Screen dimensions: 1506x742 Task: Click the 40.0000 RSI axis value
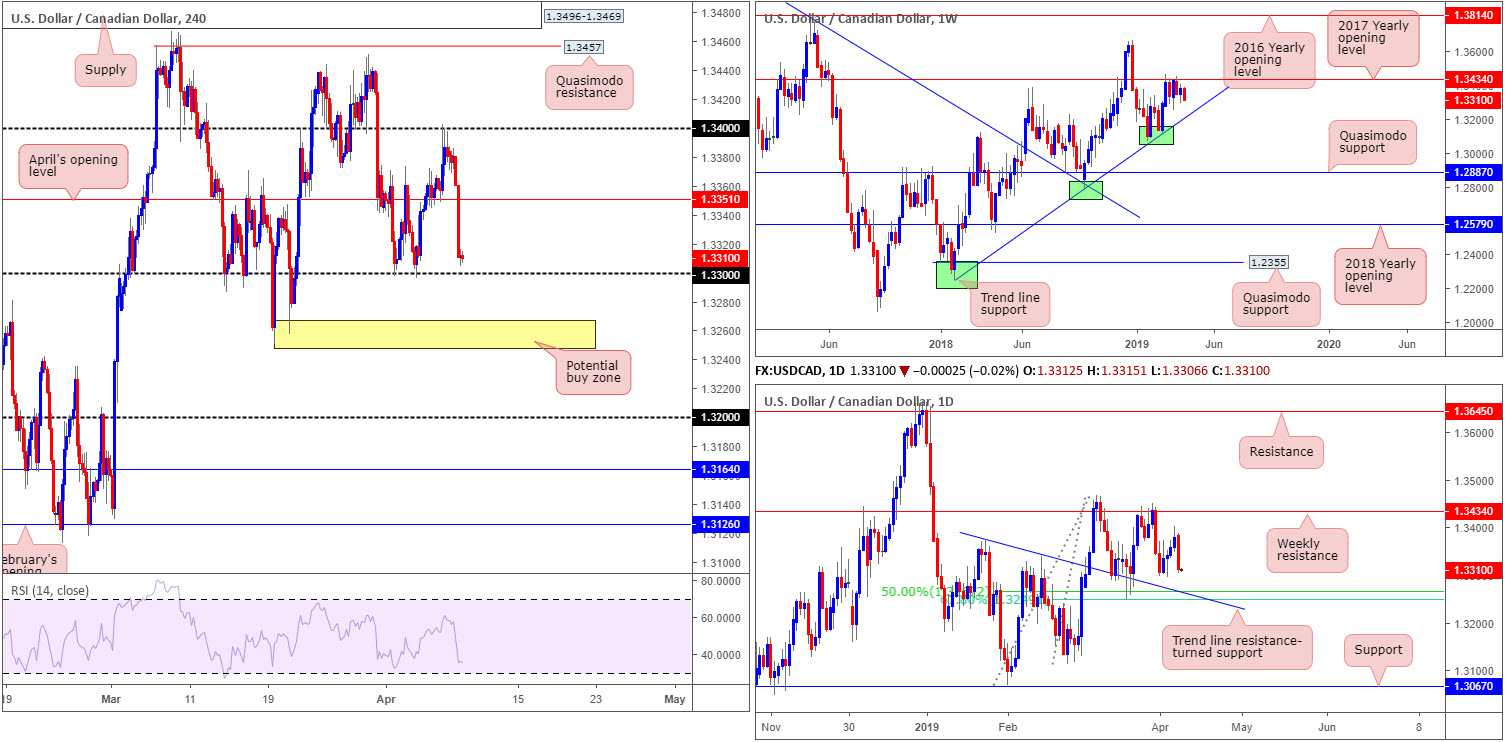720,655
